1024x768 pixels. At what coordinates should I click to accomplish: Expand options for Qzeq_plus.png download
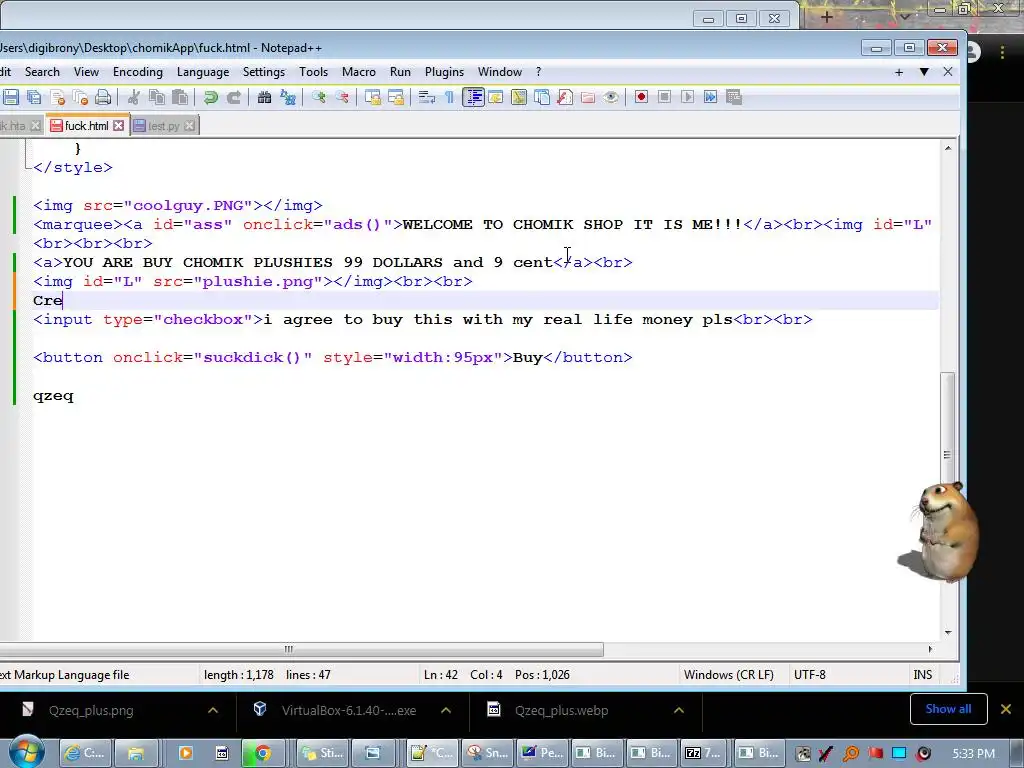click(213, 711)
